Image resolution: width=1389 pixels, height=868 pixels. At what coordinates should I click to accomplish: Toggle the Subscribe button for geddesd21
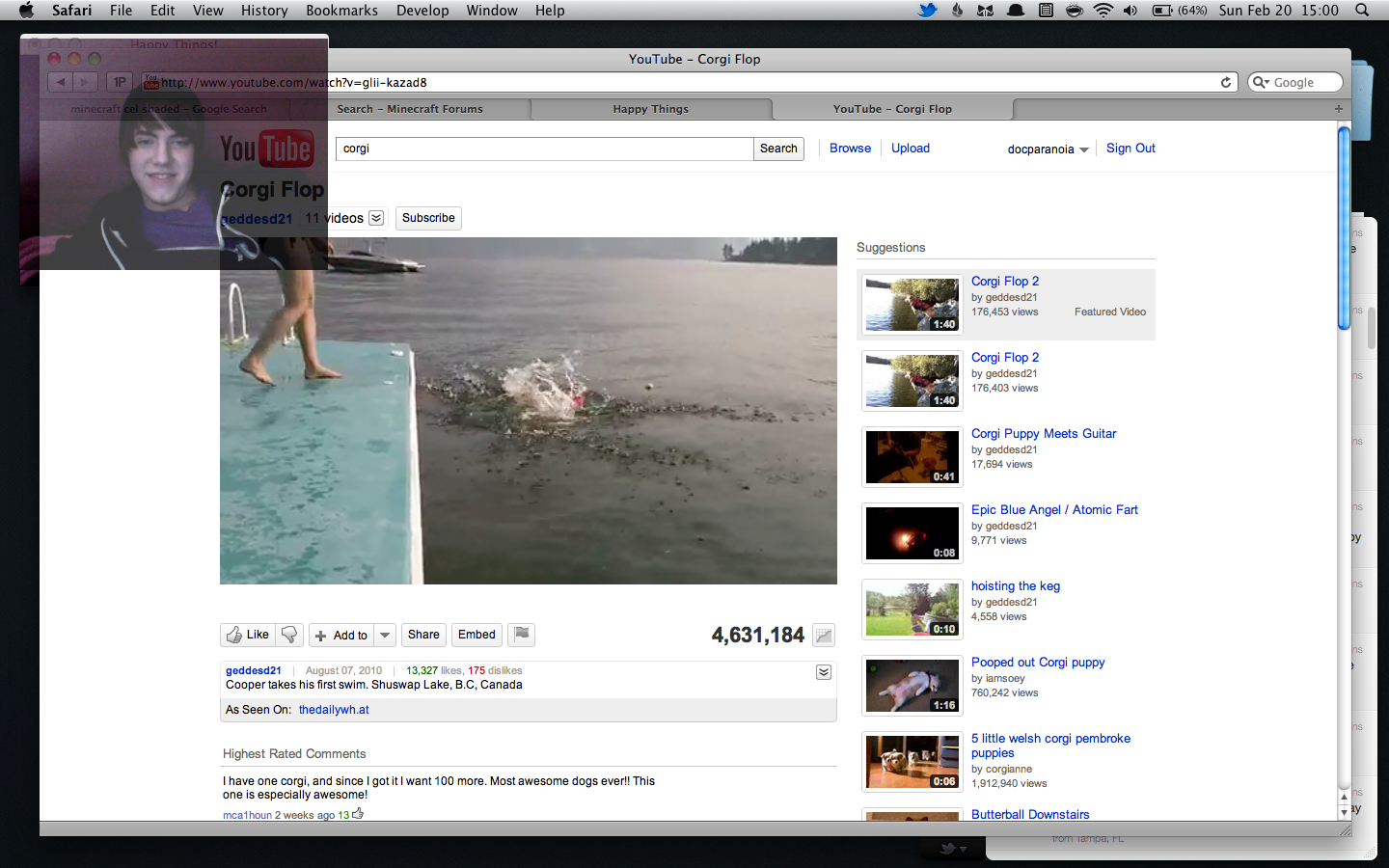tap(428, 218)
